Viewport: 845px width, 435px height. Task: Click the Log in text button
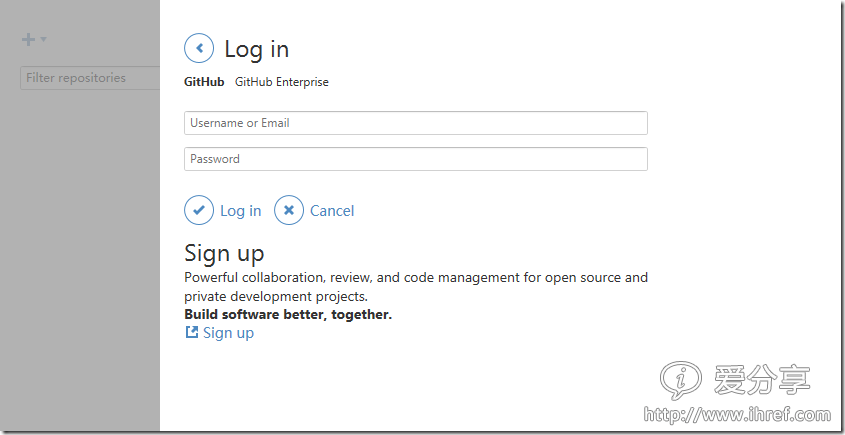240,211
